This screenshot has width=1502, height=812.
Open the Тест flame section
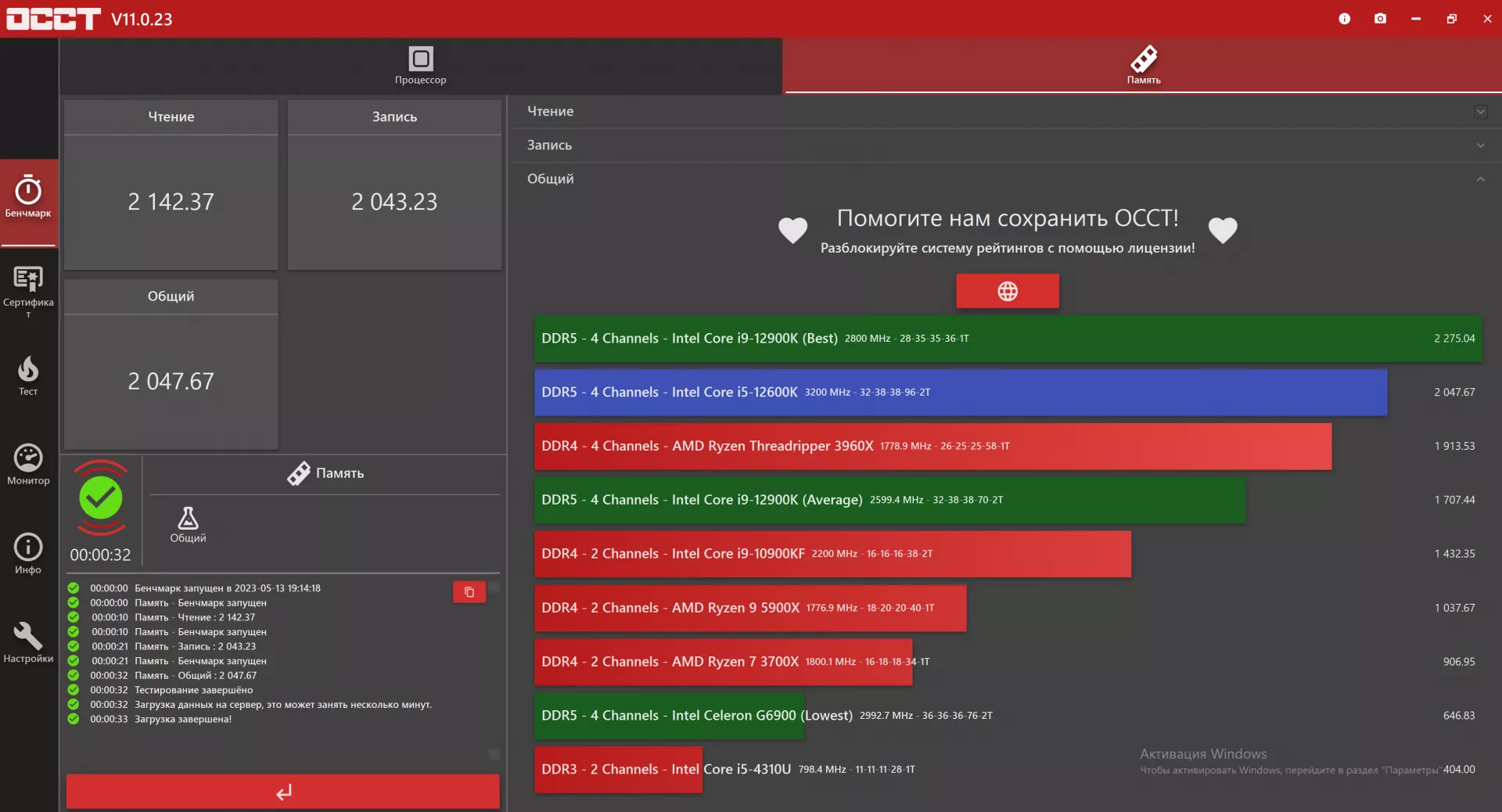28,376
